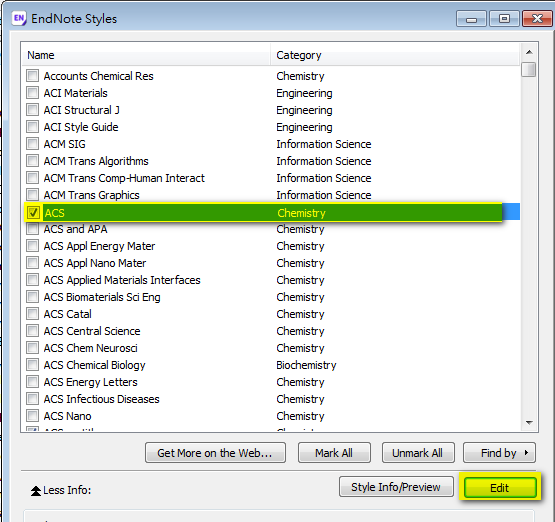Open the Find by dropdown menu
This screenshot has width=555, height=522.
pyautogui.click(x=499, y=453)
